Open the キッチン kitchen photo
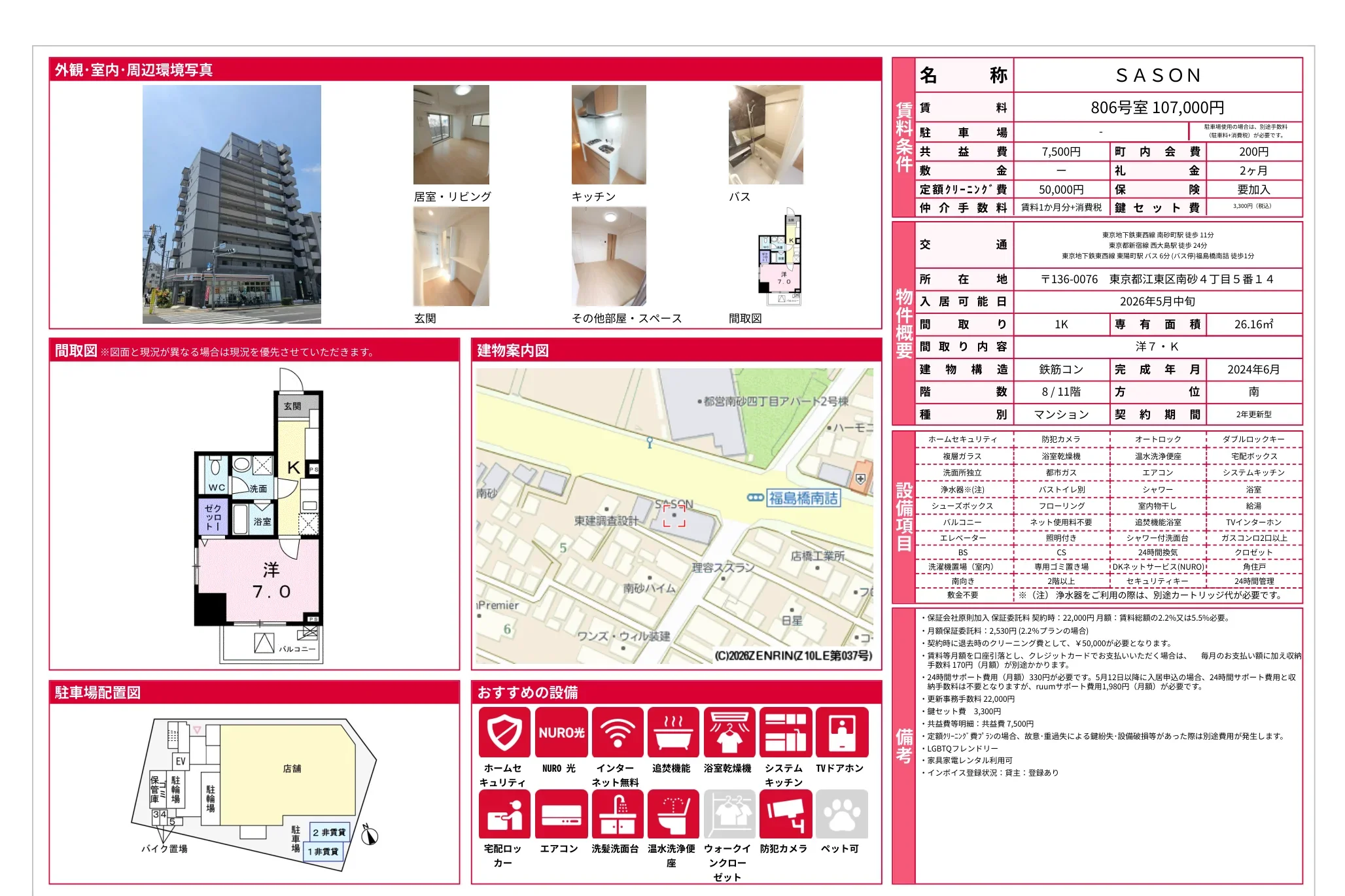1345x896 pixels. (x=608, y=135)
